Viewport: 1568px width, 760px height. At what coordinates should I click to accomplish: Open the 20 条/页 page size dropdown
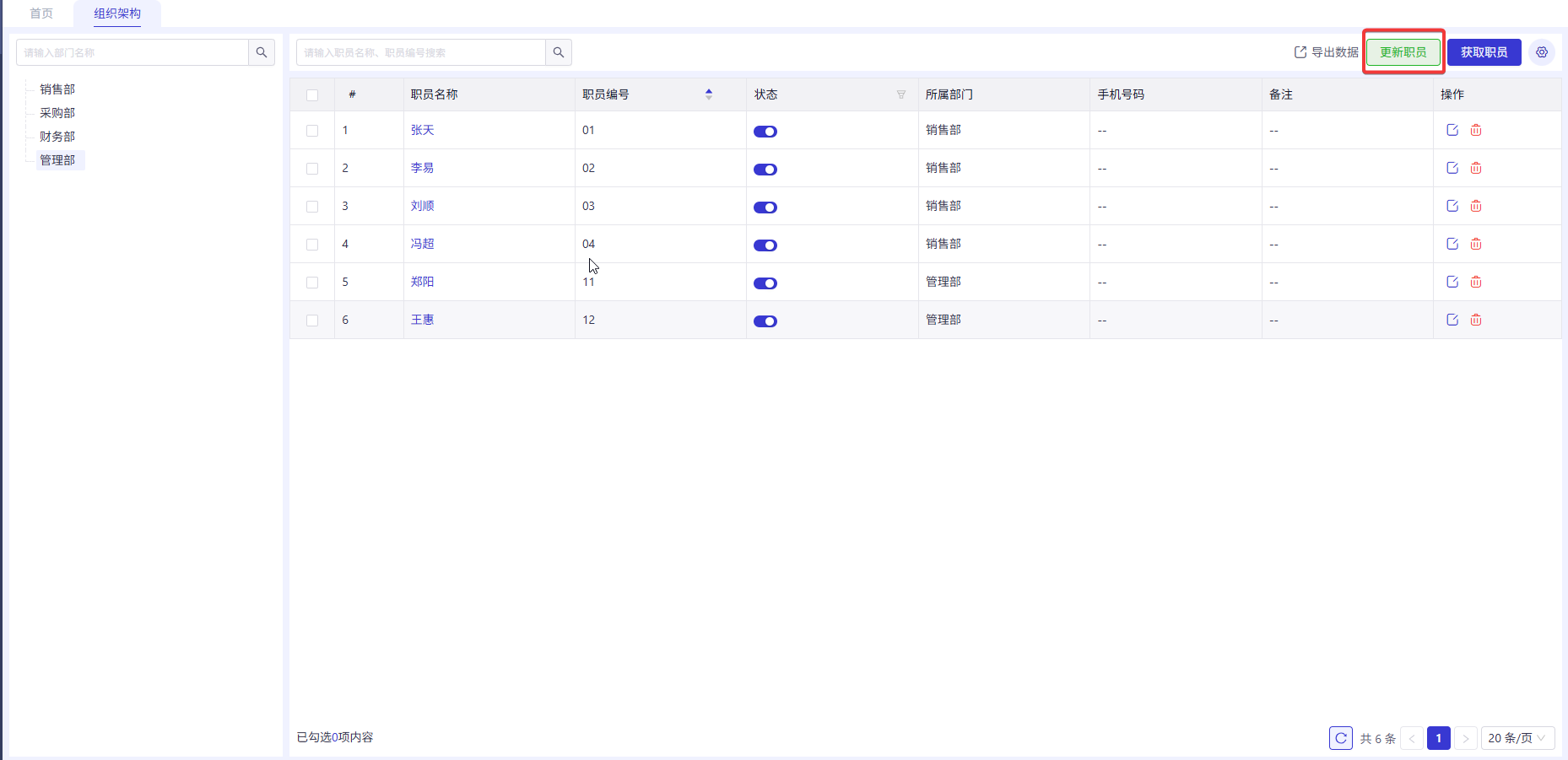[1517, 738]
